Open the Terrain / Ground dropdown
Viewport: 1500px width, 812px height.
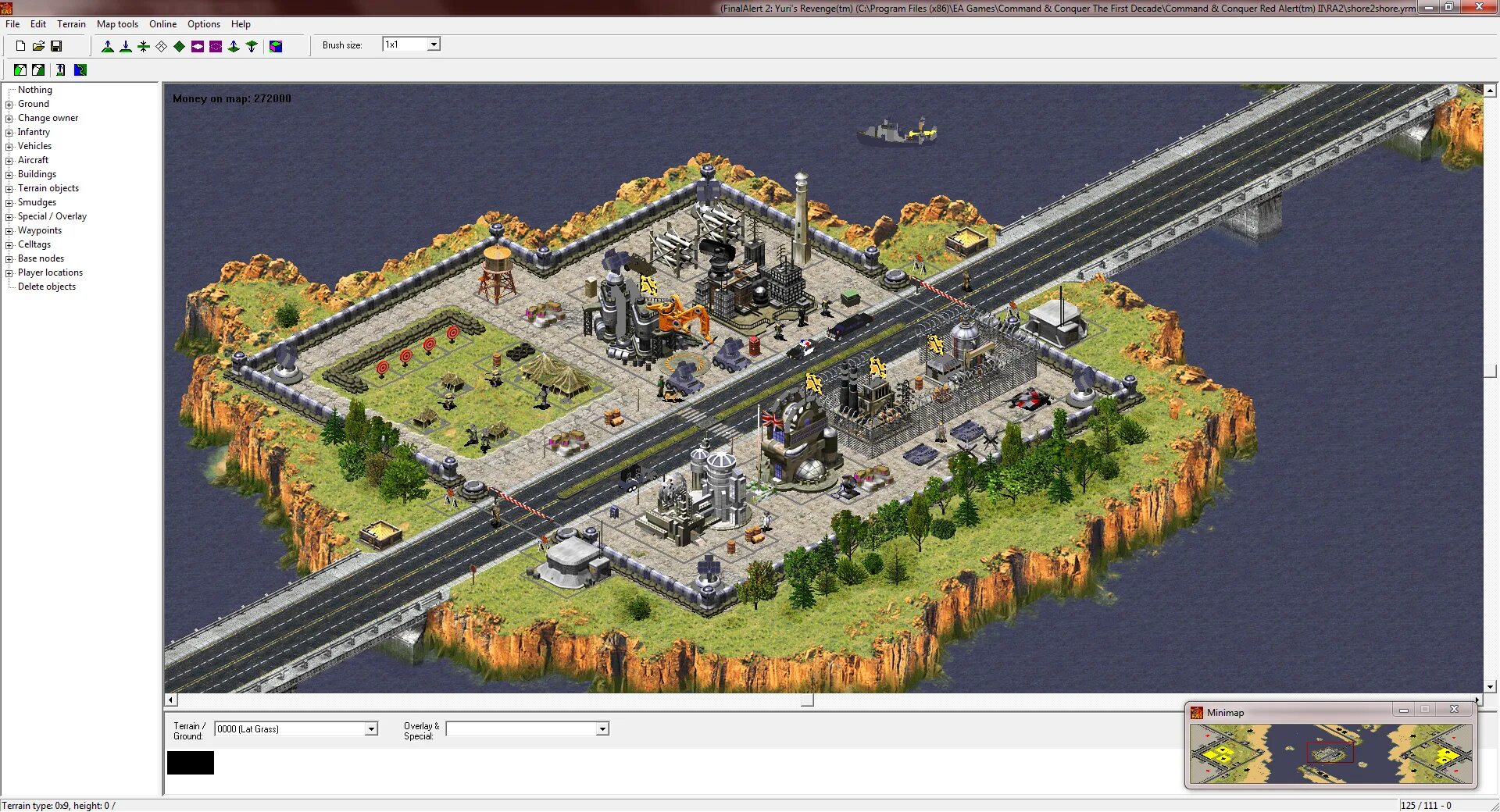371,728
